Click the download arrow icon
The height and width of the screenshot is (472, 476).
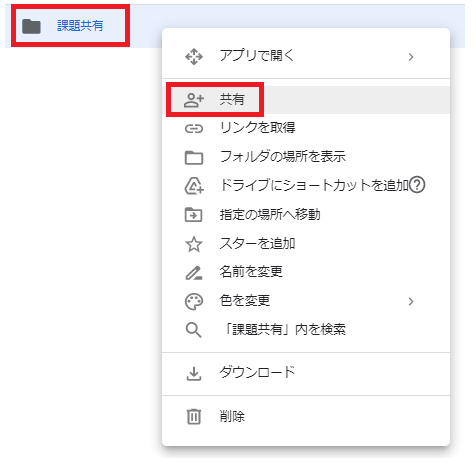coord(194,374)
